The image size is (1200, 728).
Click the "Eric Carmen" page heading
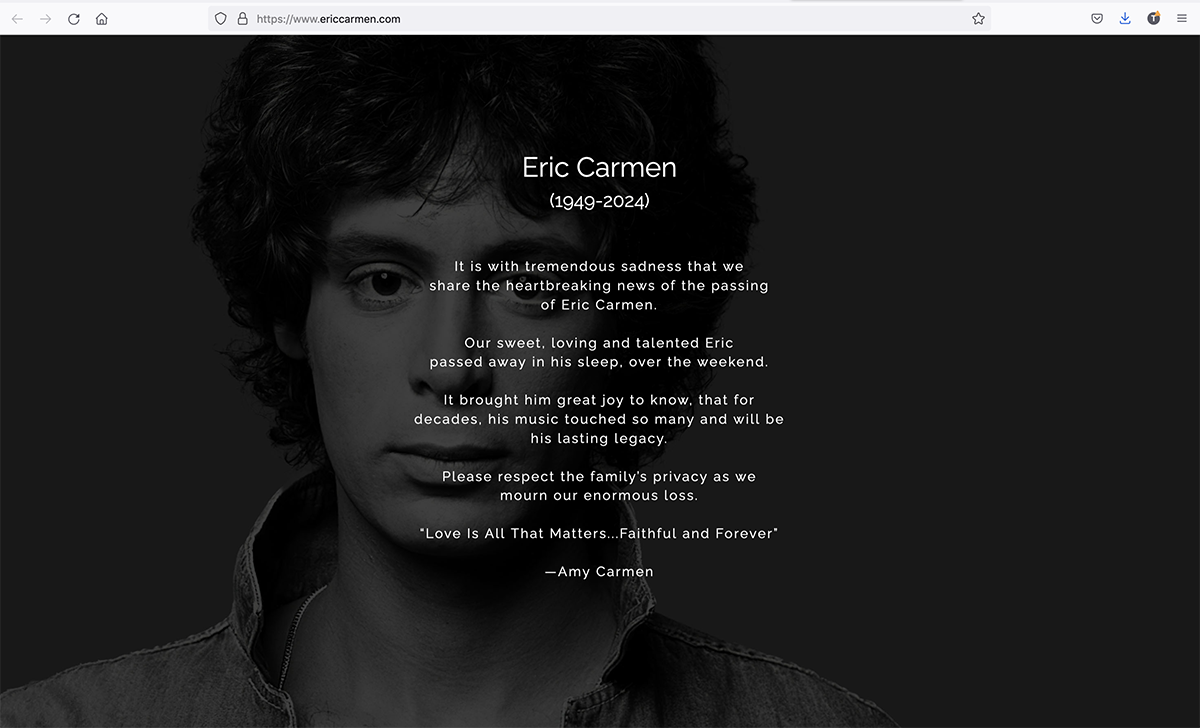click(x=599, y=167)
